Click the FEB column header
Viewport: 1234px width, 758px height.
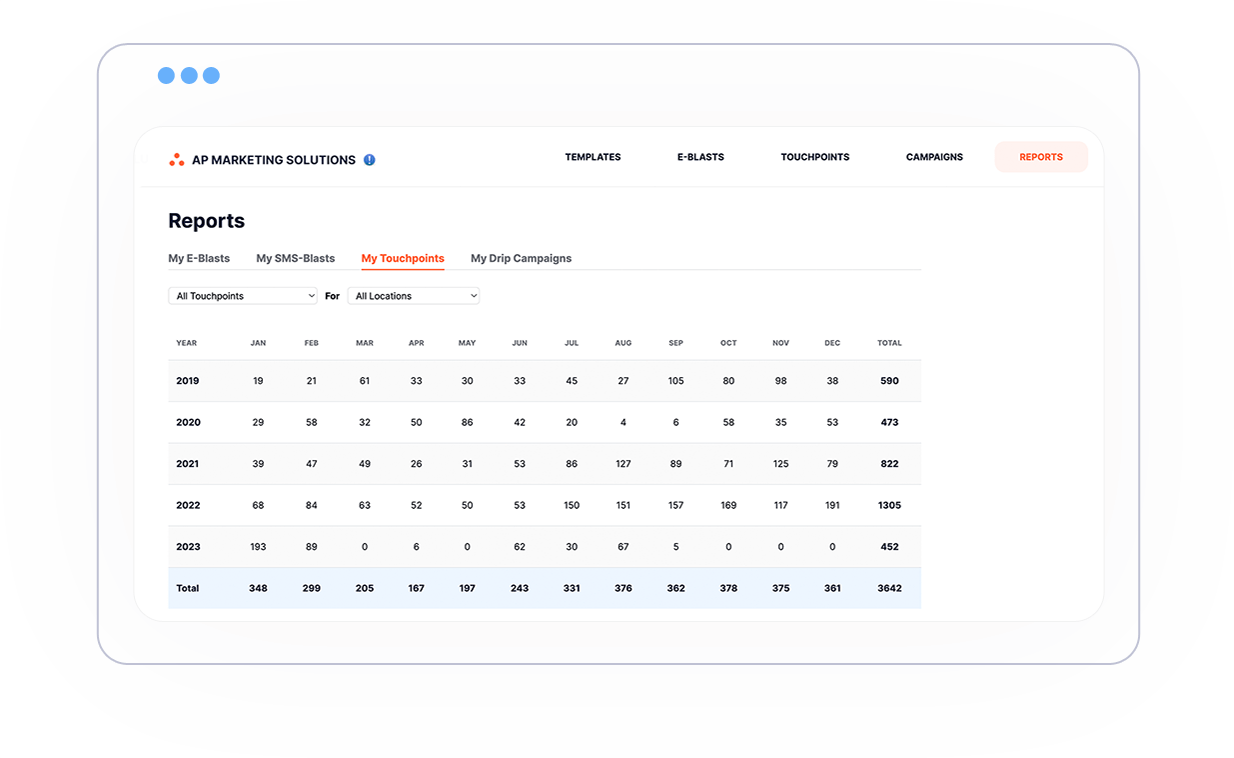click(312, 343)
